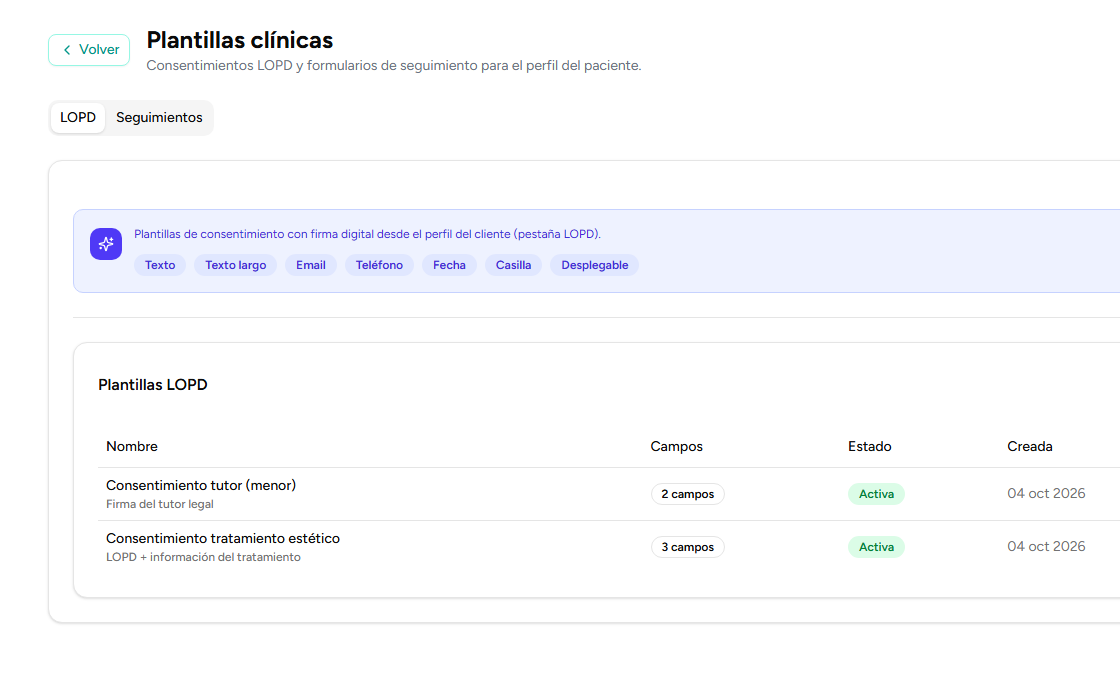Click the Texto field-type chip
Screen dimensions: 1120x700
160,265
